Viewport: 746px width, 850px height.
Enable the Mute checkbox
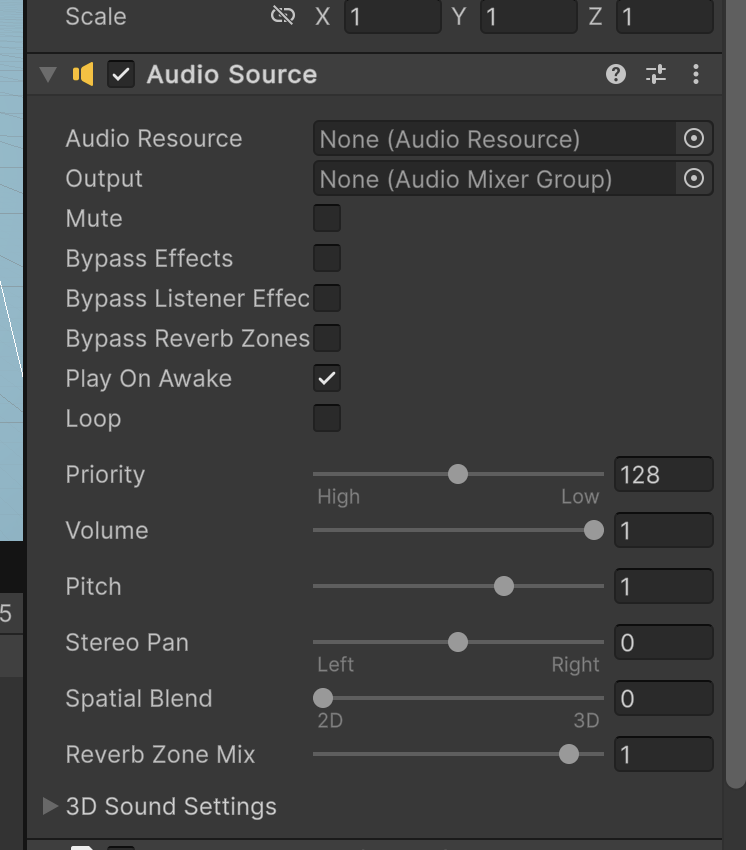[327, 218]
